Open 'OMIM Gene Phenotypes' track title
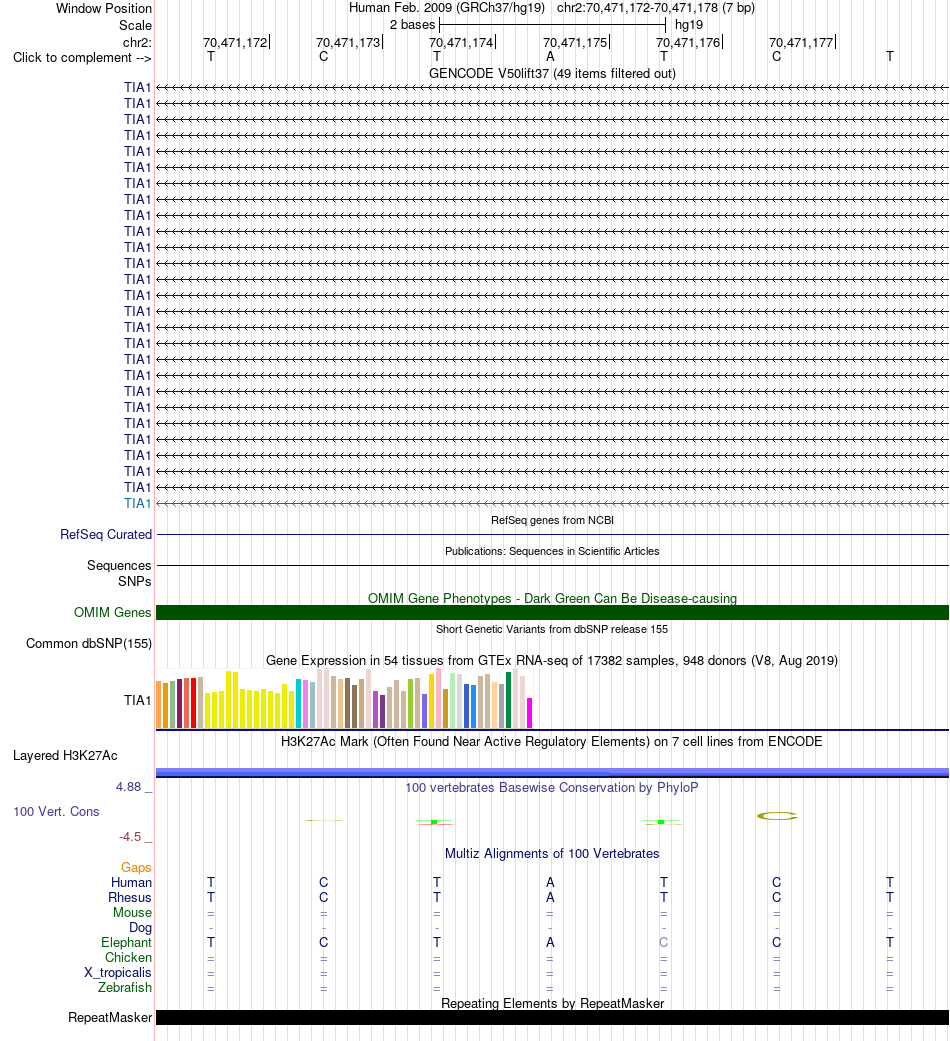The height and width of the screenshot is (1041, 950). tap(552, 598)
